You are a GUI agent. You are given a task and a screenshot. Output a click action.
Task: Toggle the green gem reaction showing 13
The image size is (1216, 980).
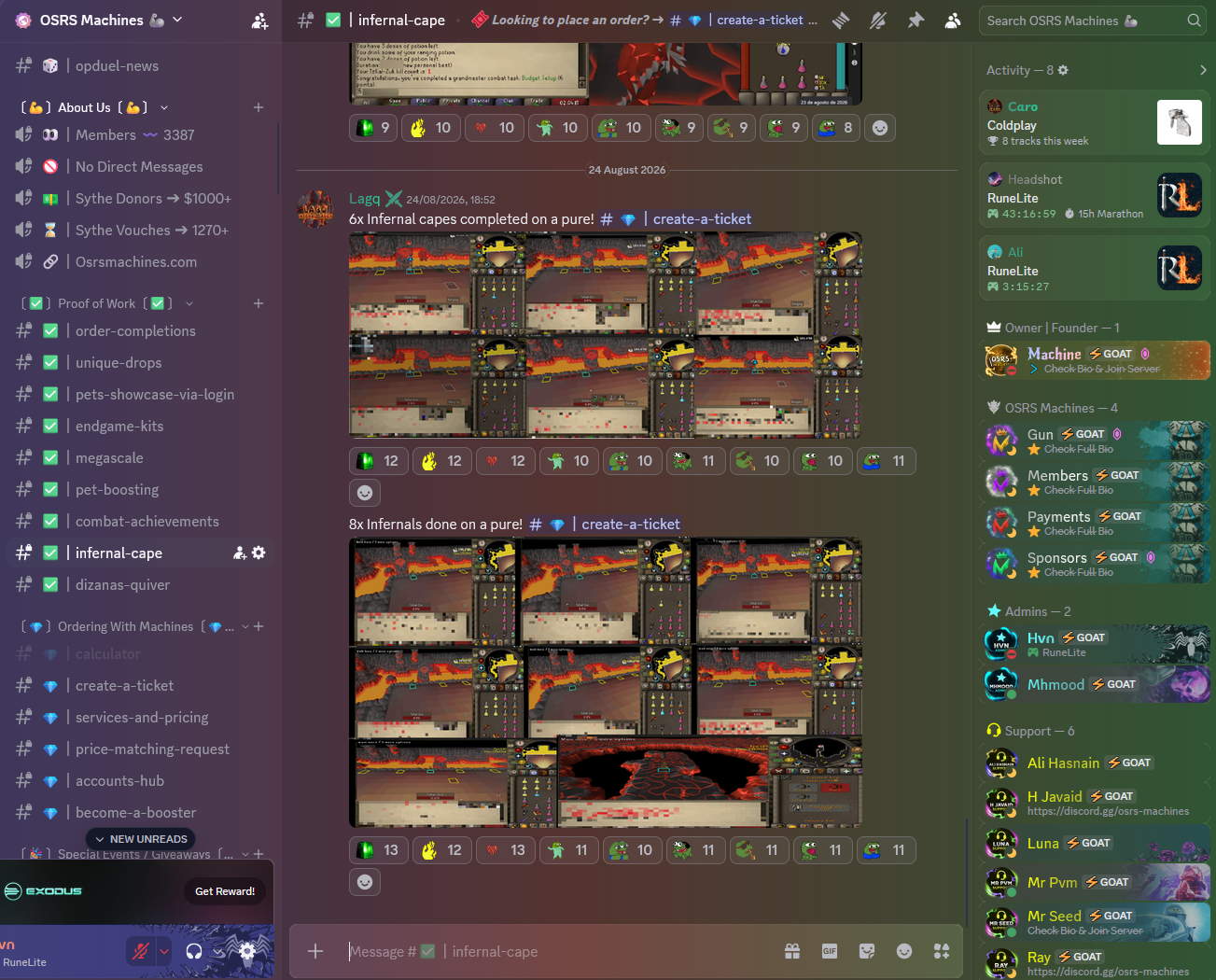tap(378, 850)
